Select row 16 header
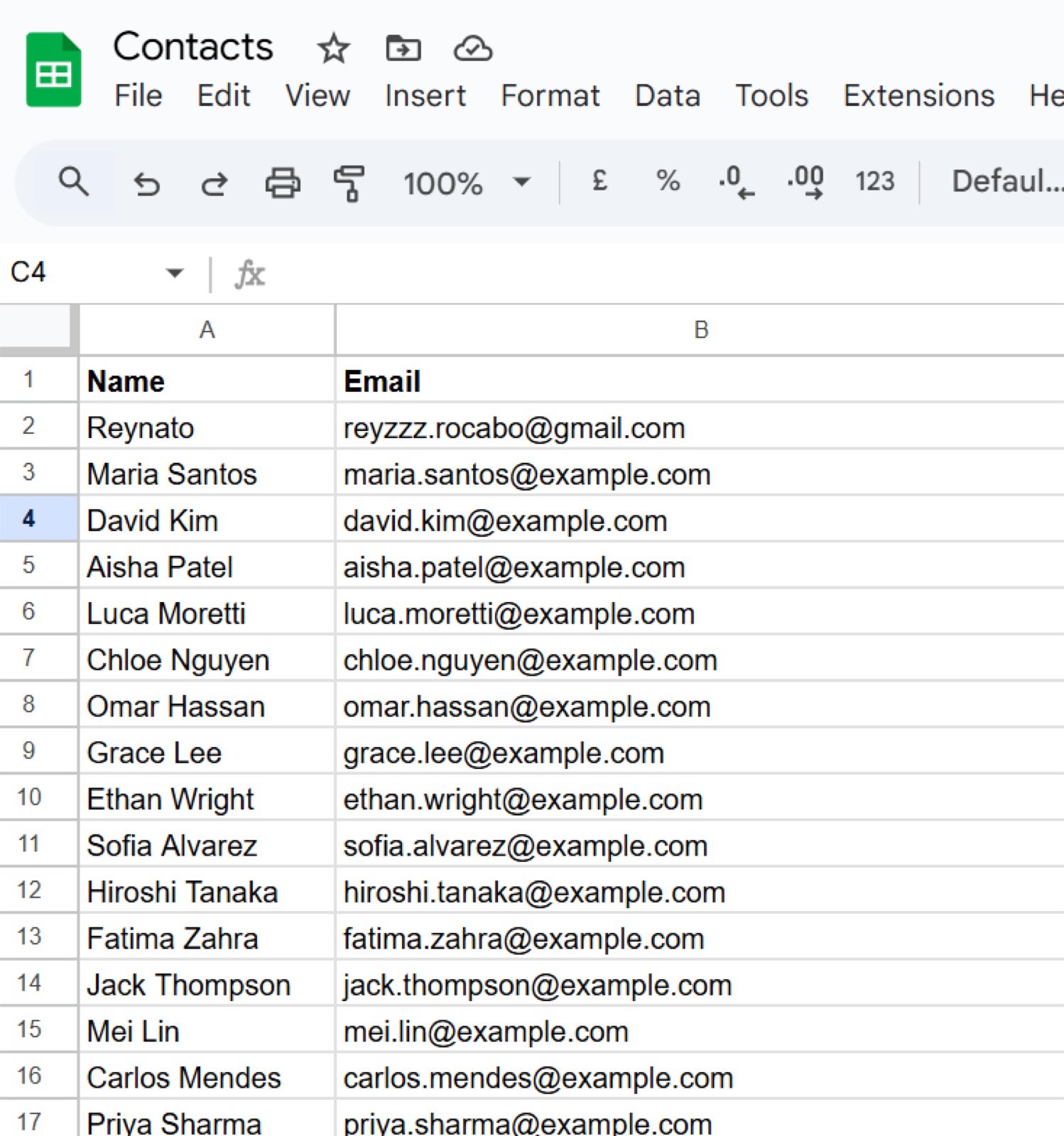 38,1076
